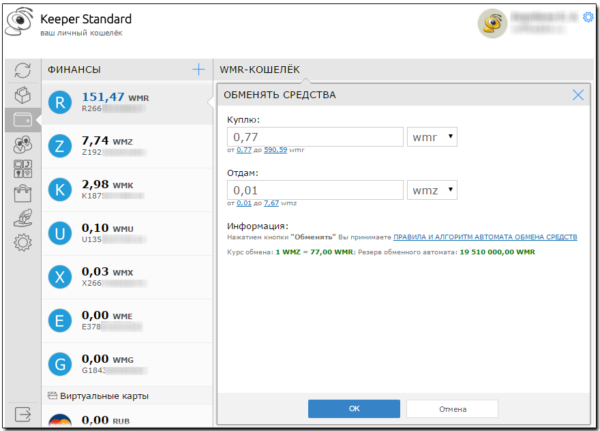Select the X wallet circle icon
The image size is (600, 431).
[x=60, y=277]
